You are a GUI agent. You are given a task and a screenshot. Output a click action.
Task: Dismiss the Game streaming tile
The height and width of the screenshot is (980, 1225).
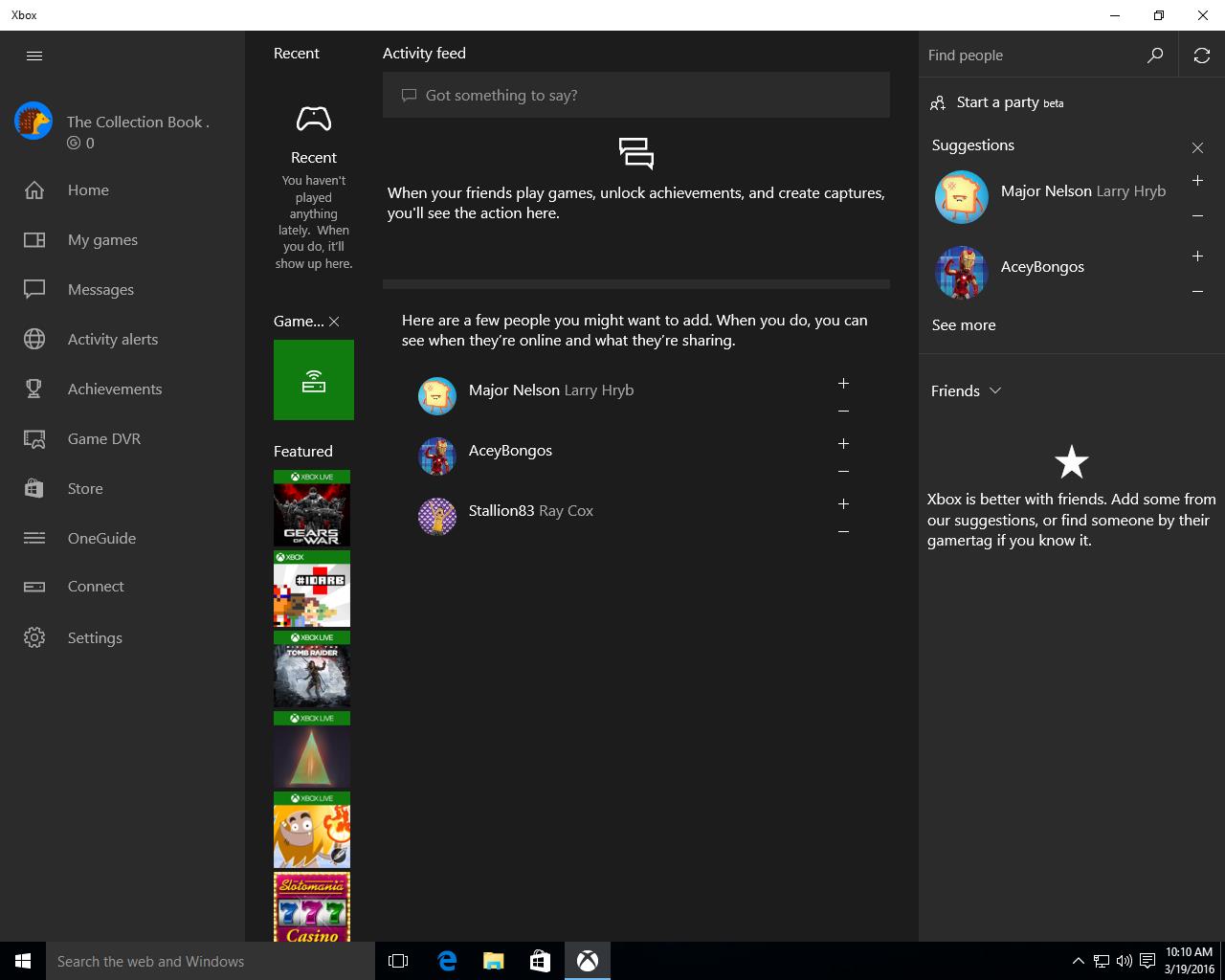(x=334, y=322)
